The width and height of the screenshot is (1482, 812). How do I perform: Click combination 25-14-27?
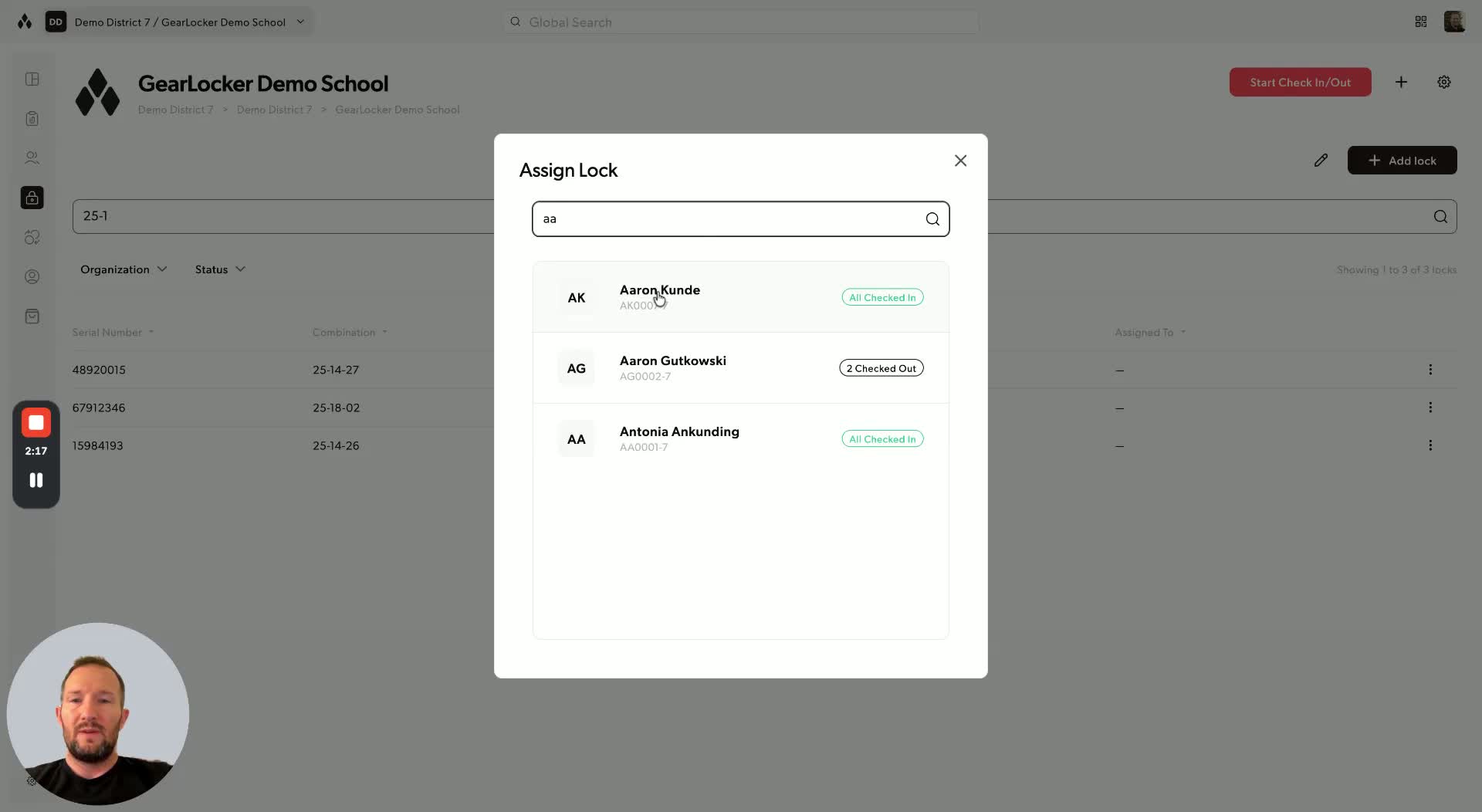tap(336, 370)
